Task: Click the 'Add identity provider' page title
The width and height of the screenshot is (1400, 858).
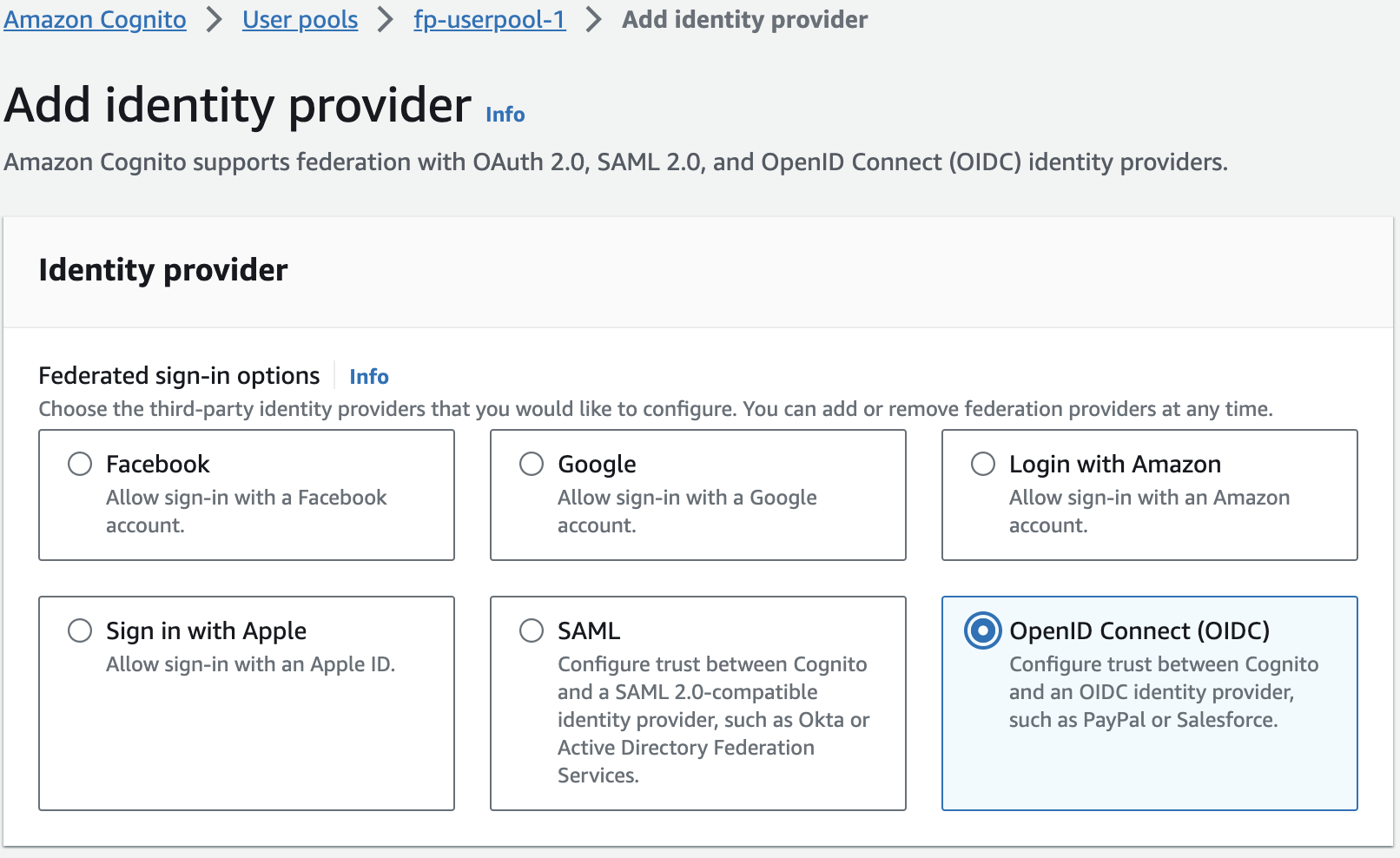Action: point(238,105)
